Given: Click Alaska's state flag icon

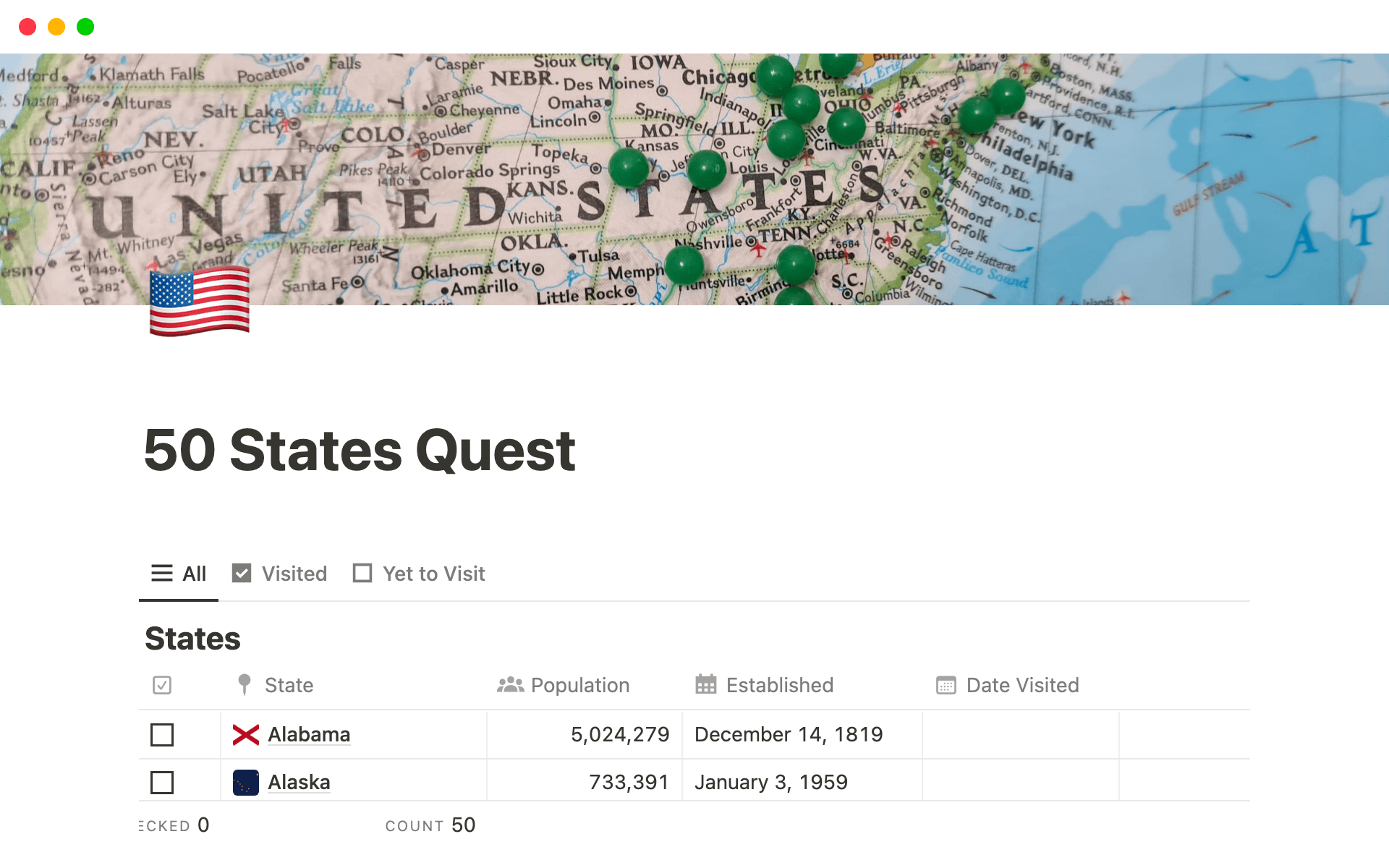Looking at the screenshot, I should 245,782.
